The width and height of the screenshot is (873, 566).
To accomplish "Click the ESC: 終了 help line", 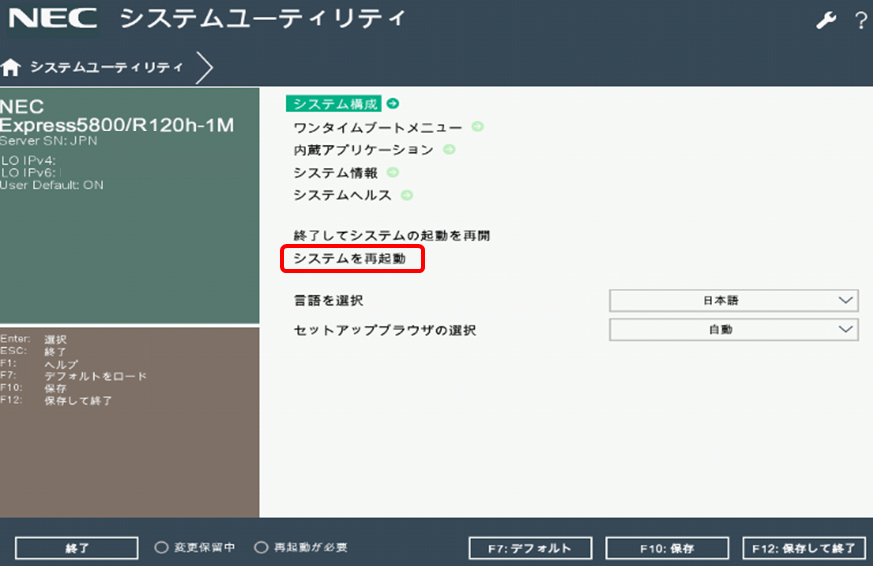I will pos(33,352).
